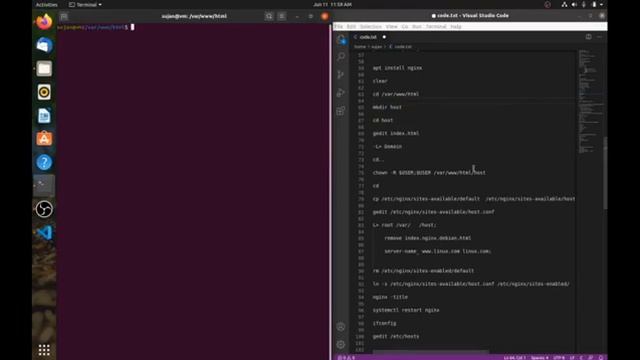
Task: Click the Activities button
Action: (47, 4)
